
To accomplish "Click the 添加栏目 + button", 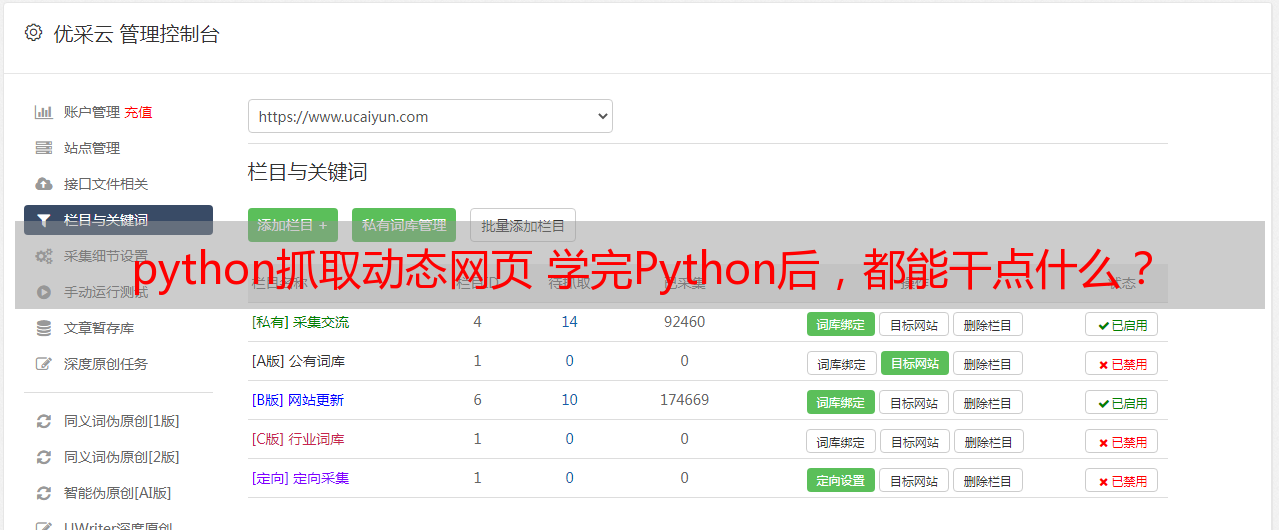I will pos(293,225).
